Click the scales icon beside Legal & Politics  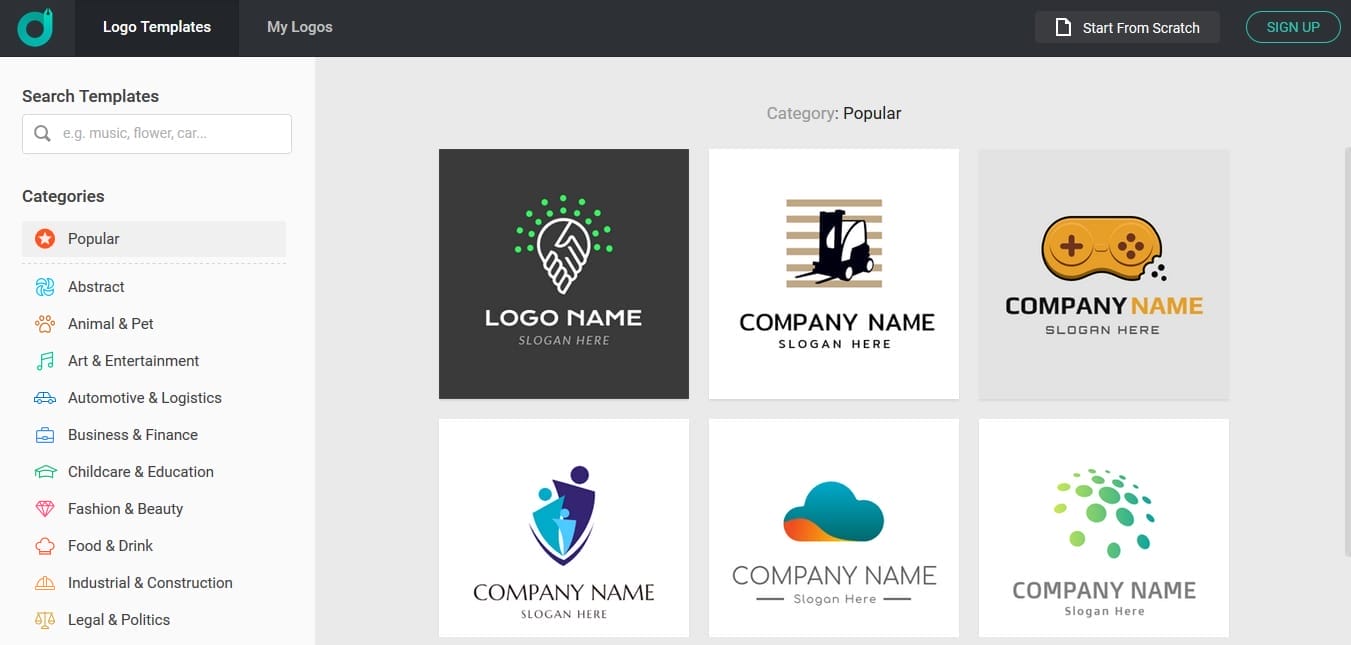coord(44,619)
